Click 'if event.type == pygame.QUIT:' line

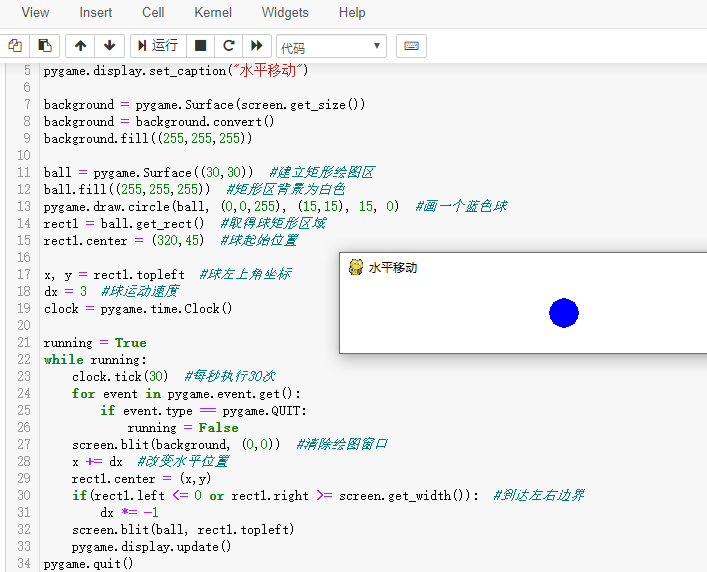(x=203, y=411)
